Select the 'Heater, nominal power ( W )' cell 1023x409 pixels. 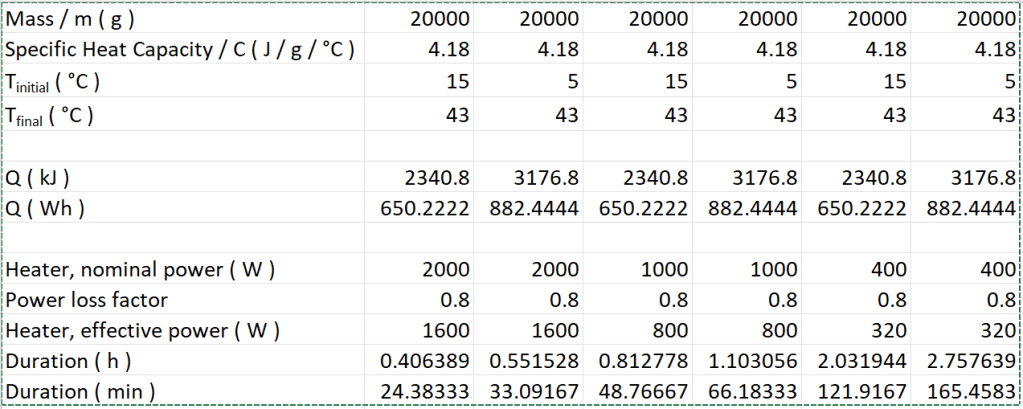[x=141, y=270]
